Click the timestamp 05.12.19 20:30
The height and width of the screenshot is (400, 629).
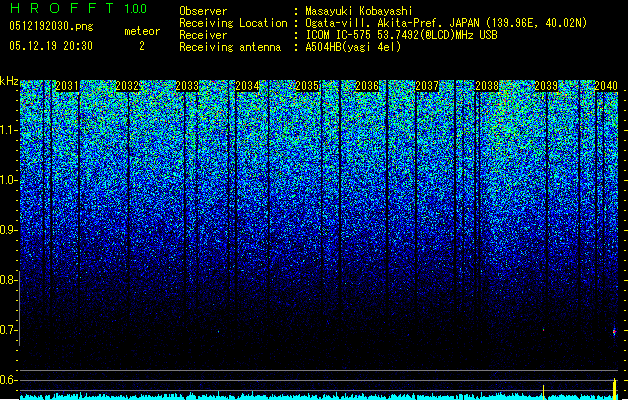tap(51, 46)
